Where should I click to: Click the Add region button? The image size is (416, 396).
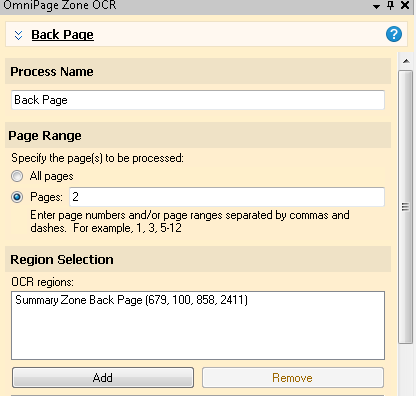click(x=103, y=378)
